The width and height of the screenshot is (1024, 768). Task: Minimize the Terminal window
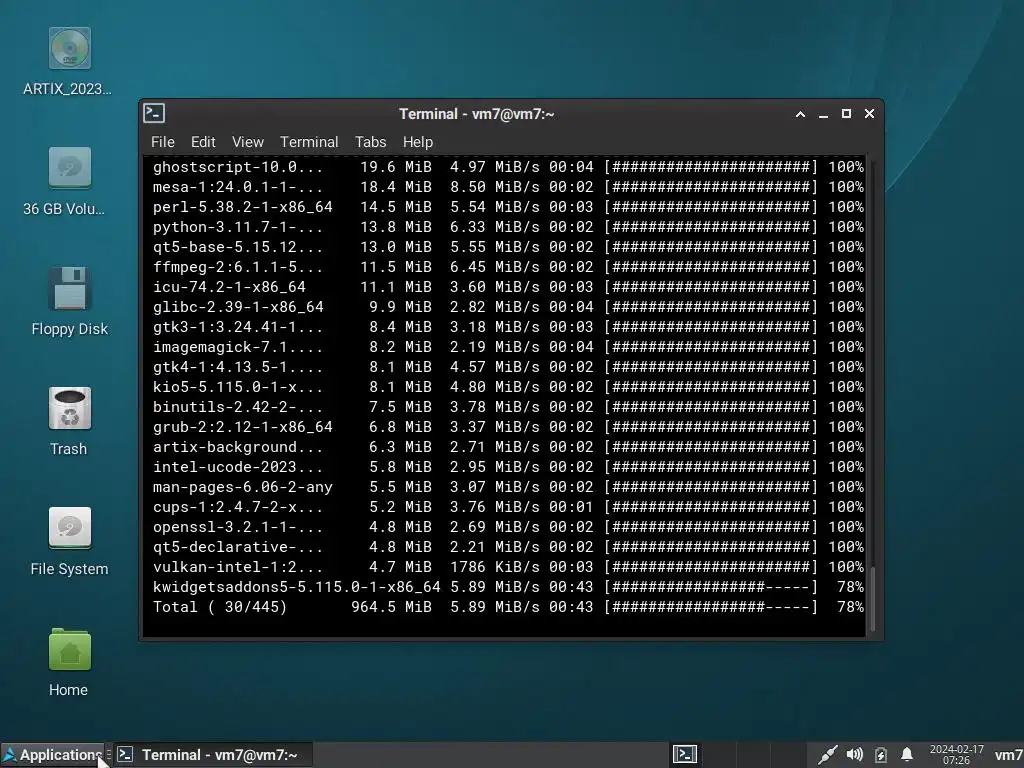(823, 114)
